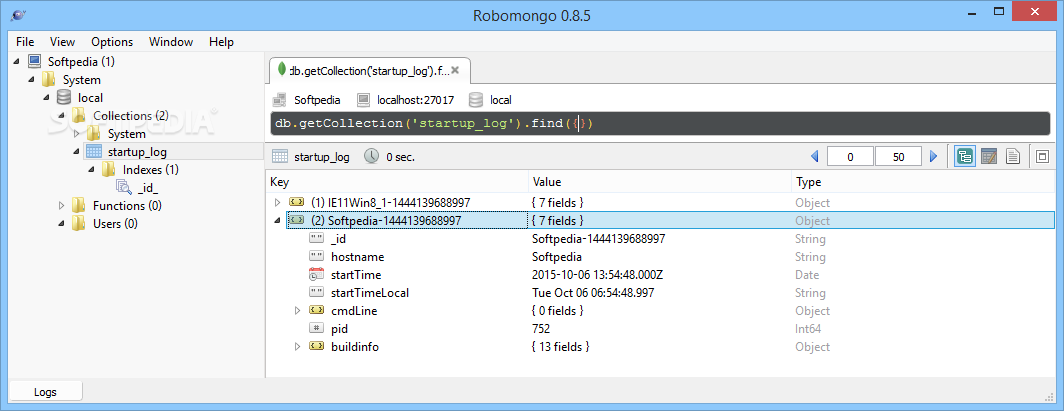Click the local database cylinder icon in tree
The image size is (1064, 411).
(64, 98)
